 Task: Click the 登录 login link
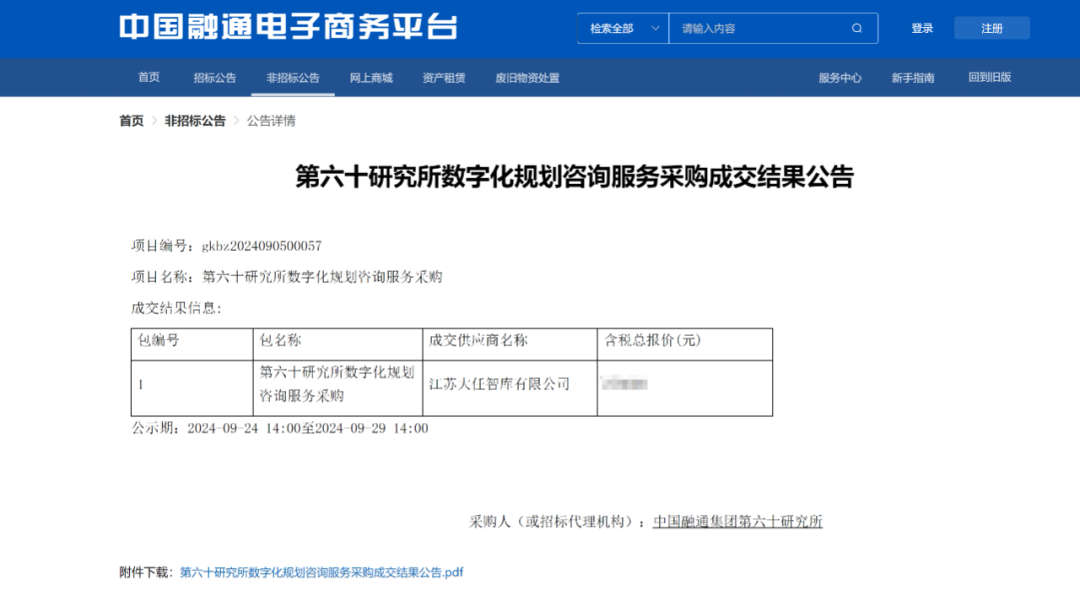pyautogui.click(x=922, y=28)
